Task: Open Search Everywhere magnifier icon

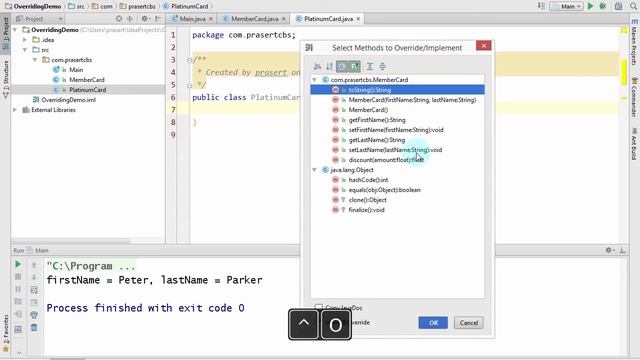Action: click(634, 6)
